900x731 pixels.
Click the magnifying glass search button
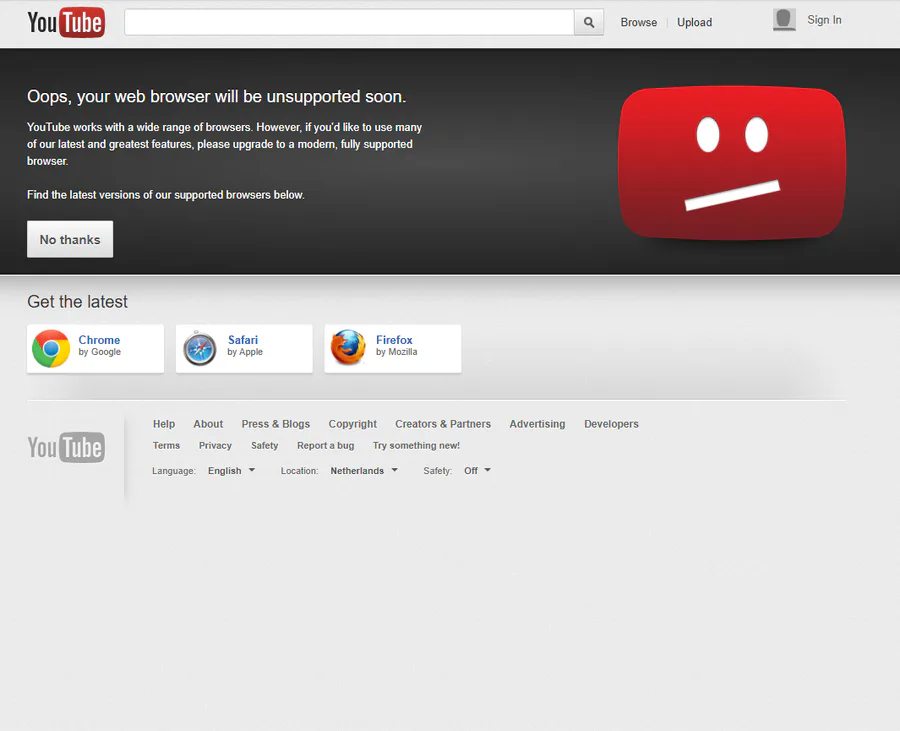[589, 22]
